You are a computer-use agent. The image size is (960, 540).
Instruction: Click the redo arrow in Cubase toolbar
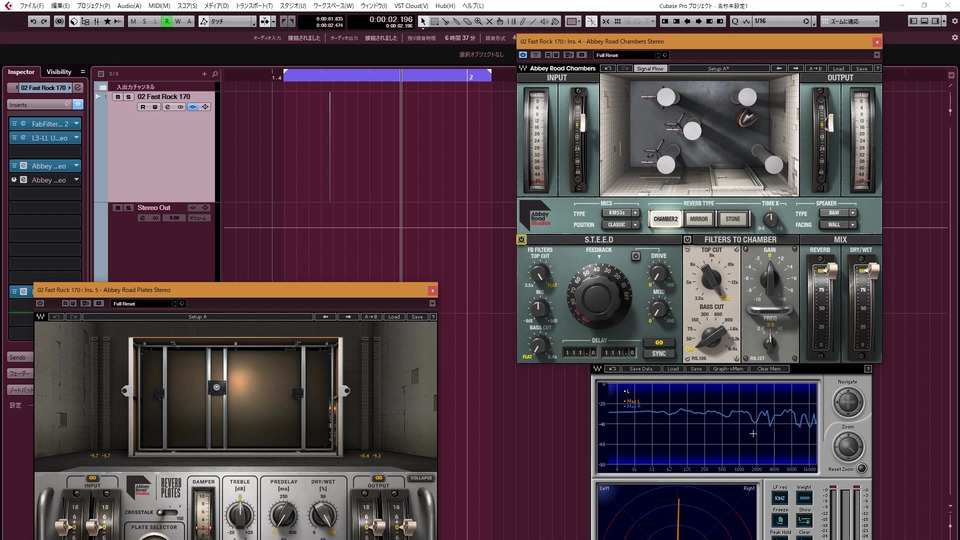coord(43,21)
